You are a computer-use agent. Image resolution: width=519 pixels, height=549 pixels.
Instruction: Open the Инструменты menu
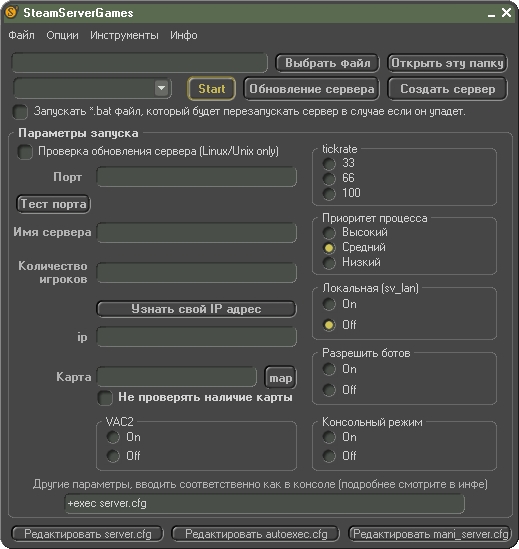(124, 35)
